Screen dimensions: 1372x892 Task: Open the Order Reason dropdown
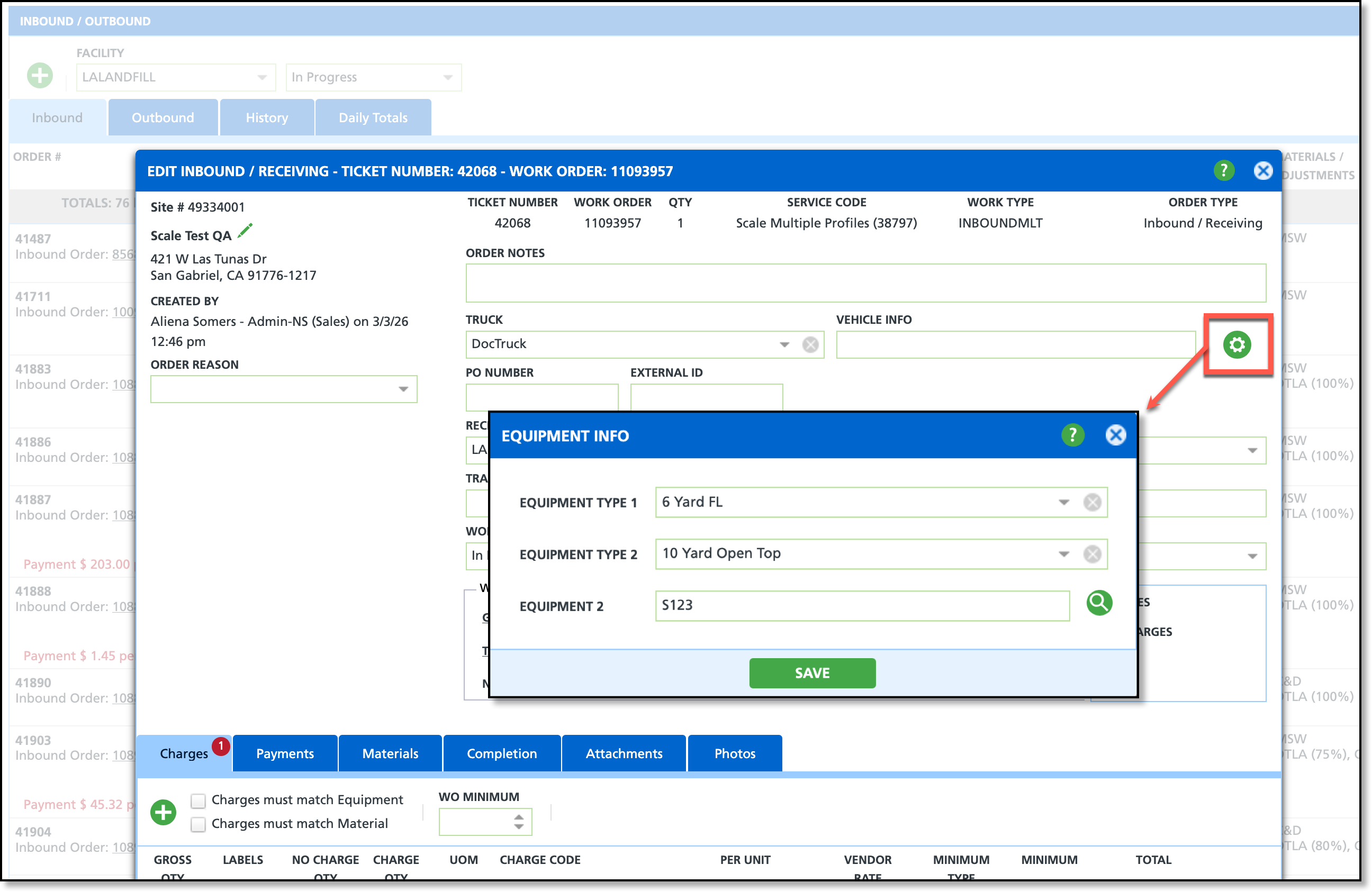tap(403, 389)
